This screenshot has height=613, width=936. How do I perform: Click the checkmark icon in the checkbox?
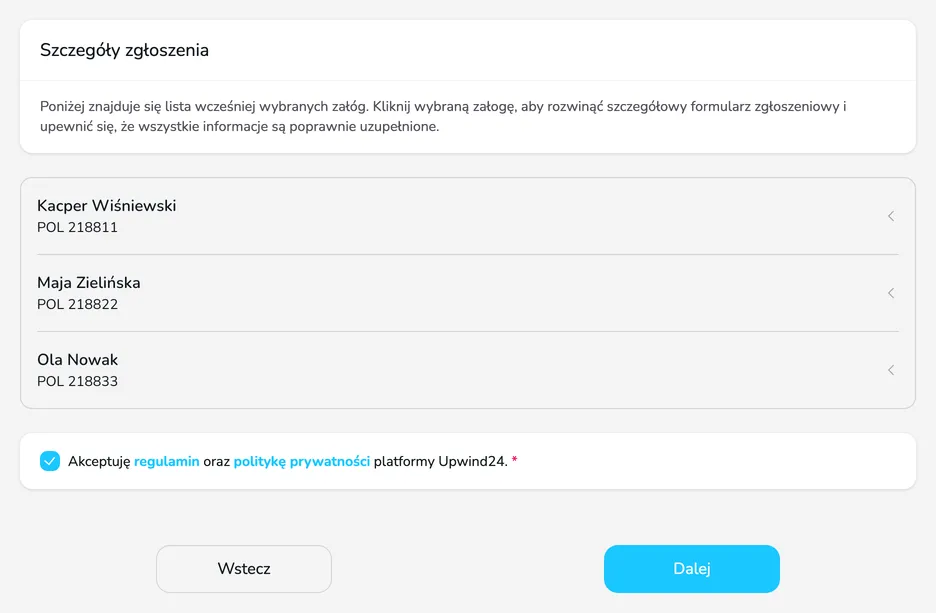tap(50, 461)
